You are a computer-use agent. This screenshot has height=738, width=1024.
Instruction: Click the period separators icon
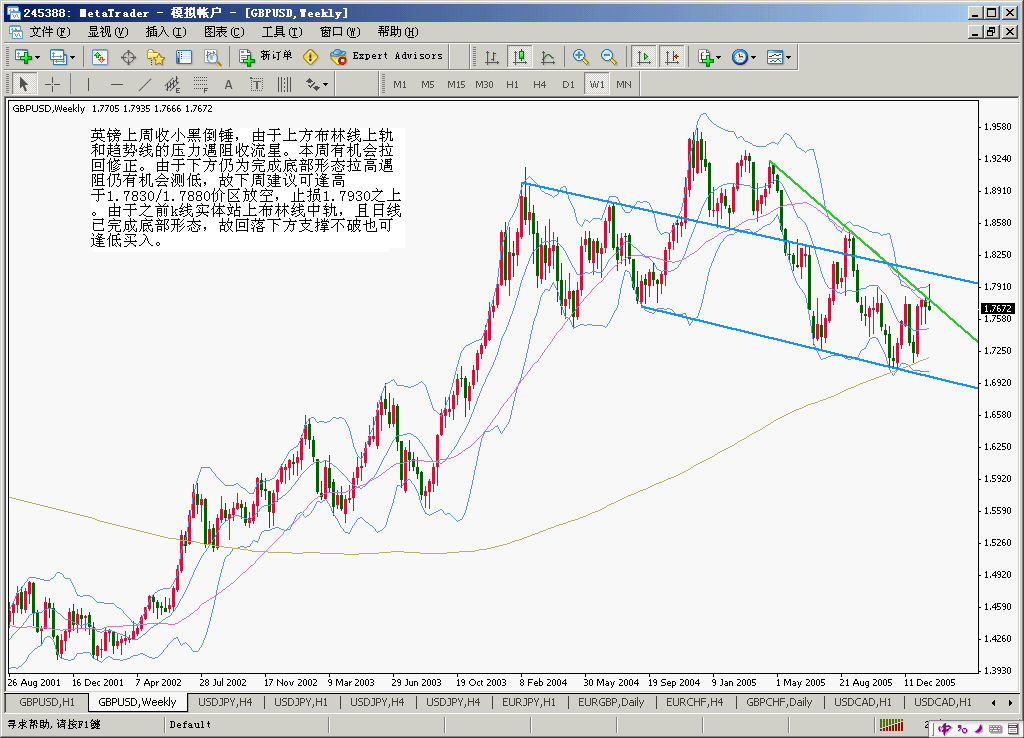tap(284, 84)
